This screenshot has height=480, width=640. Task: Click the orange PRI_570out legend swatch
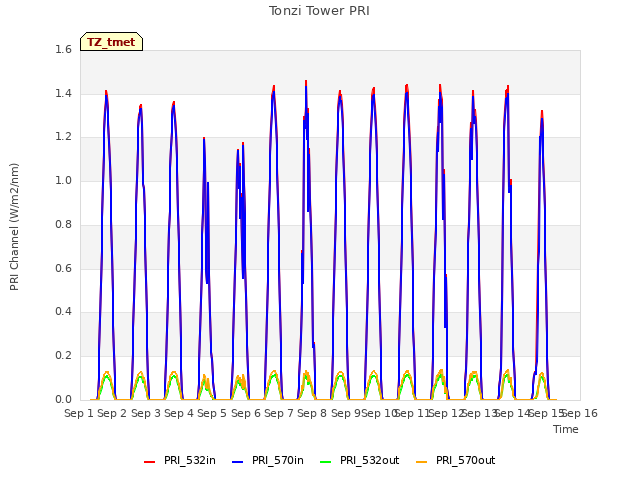(422, 462)
